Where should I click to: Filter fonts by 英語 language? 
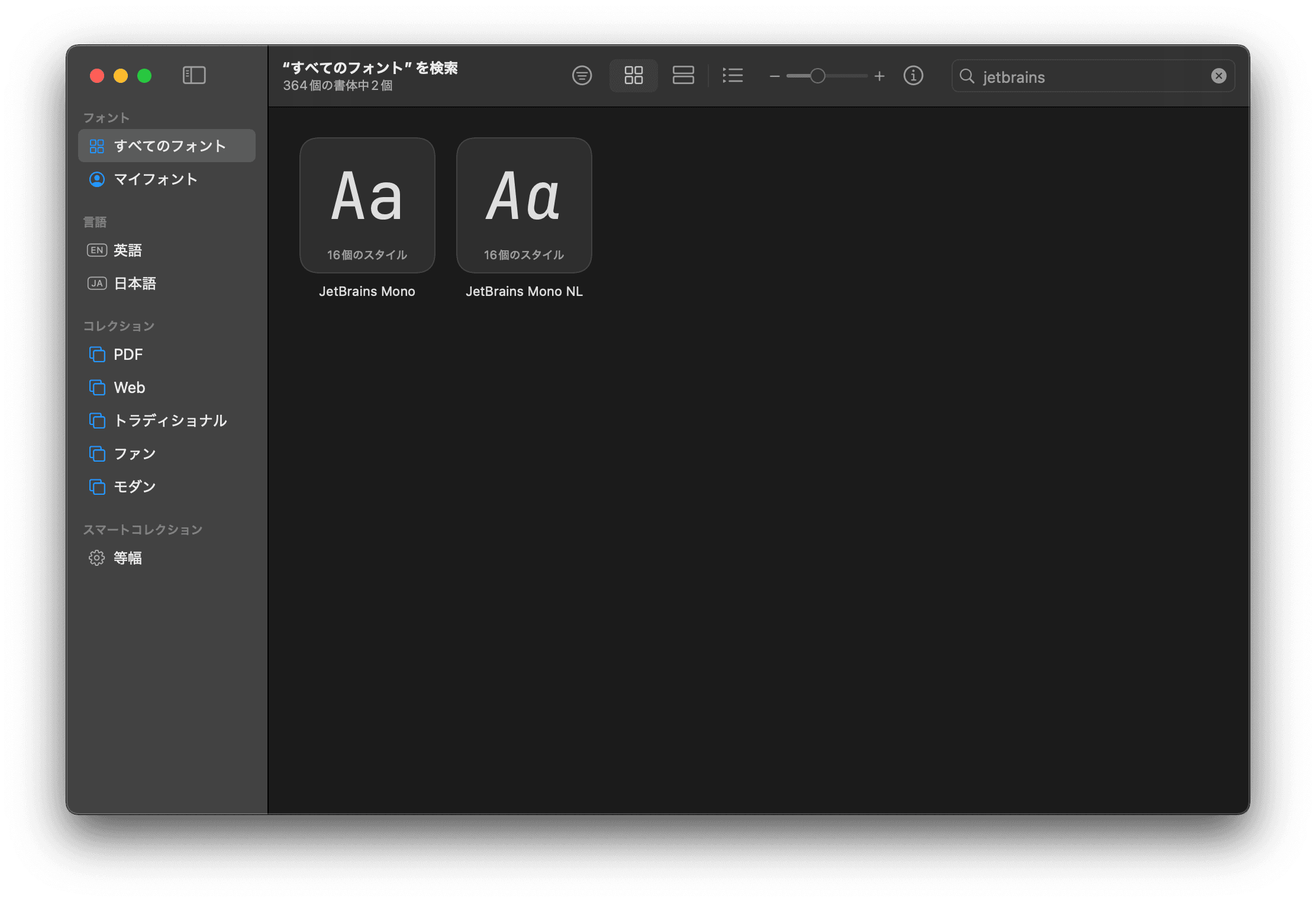[128, 250]
